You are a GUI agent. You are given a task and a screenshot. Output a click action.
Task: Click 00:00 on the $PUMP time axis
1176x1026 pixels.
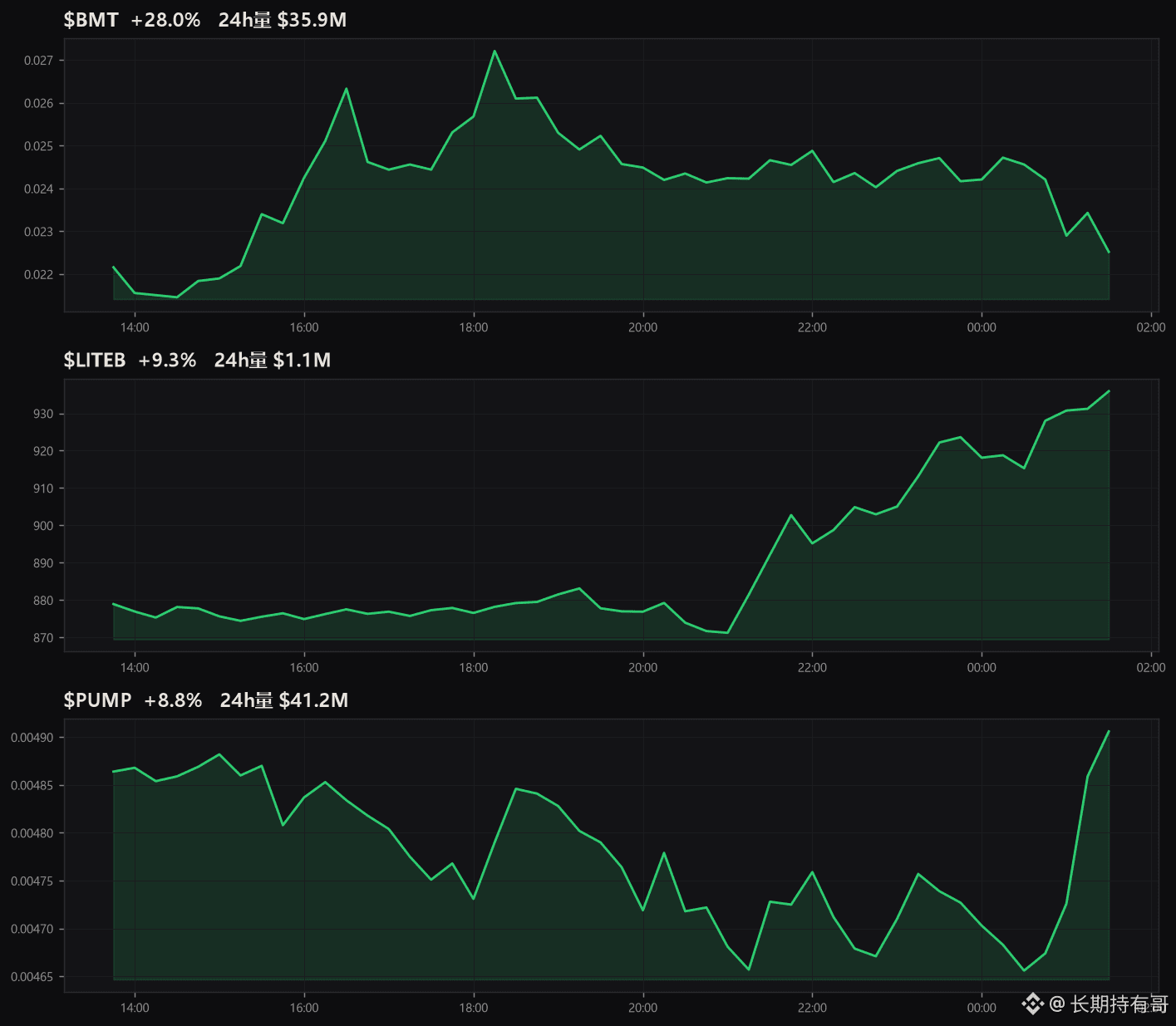click(x=982, y=1008)
